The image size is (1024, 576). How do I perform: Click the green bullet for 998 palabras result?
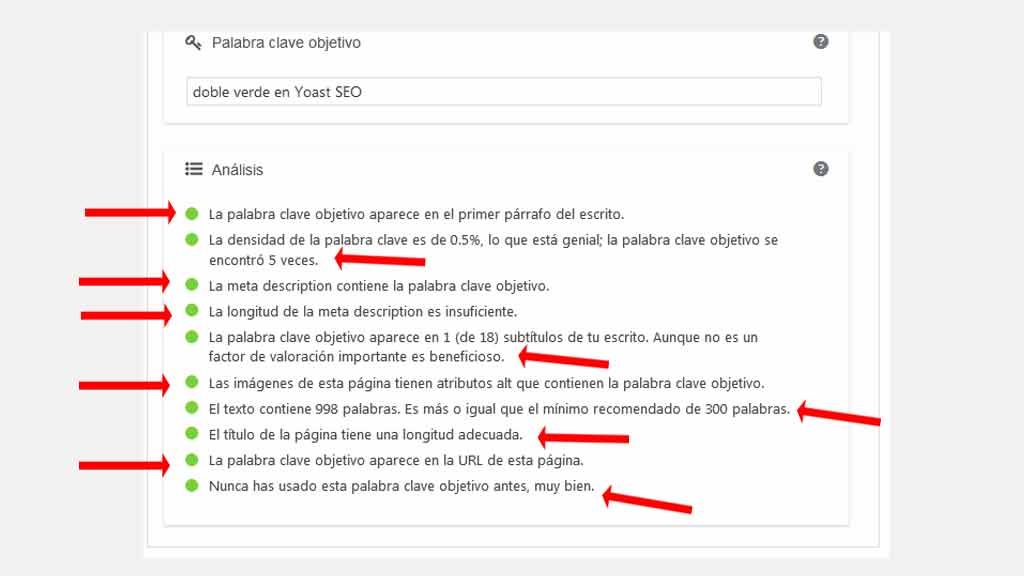tap(192, 407)
